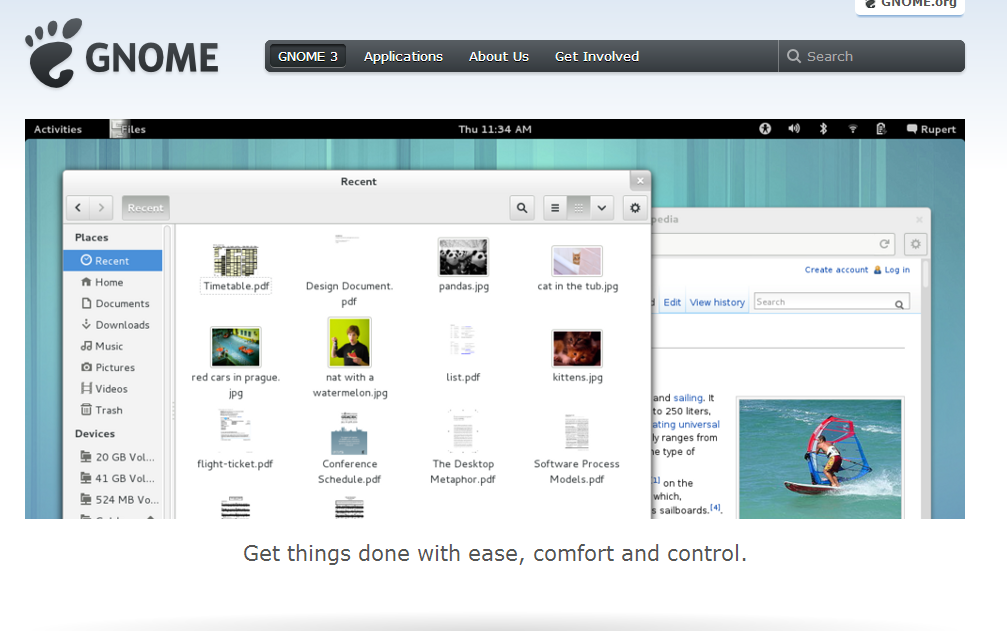This screenshot has height=640, width=1007.
Task: Close the Recent files window
Action: pos(640,181)
